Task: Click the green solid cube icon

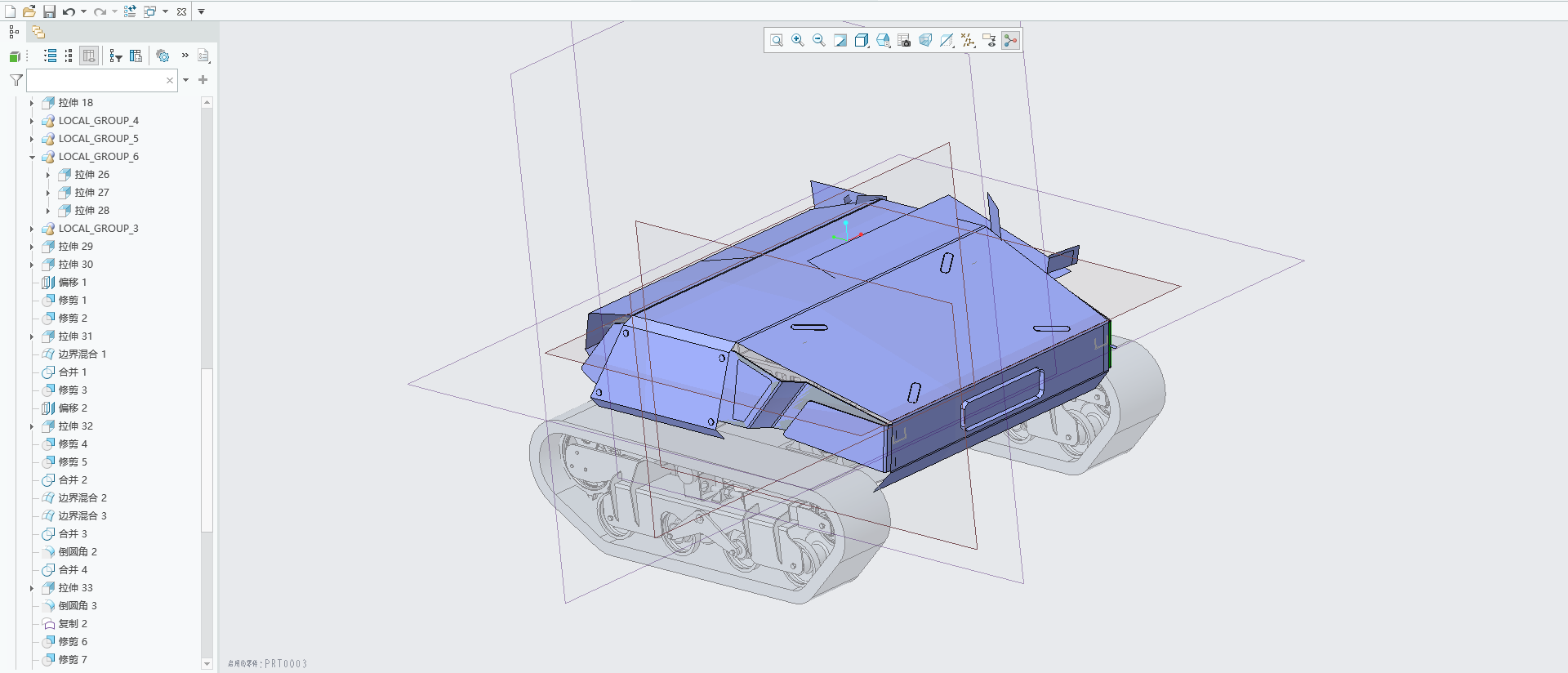Action: [x=15, y=56]
